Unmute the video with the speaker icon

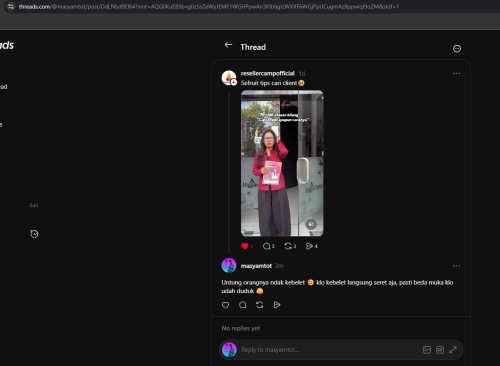click(x=311, y=224)
